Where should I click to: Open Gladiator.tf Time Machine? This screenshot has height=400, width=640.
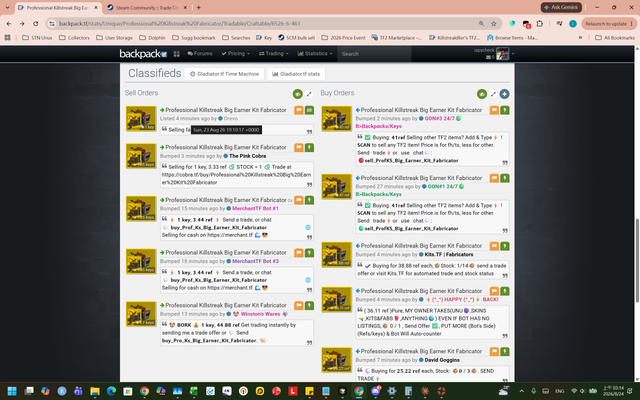click(224, 74)
